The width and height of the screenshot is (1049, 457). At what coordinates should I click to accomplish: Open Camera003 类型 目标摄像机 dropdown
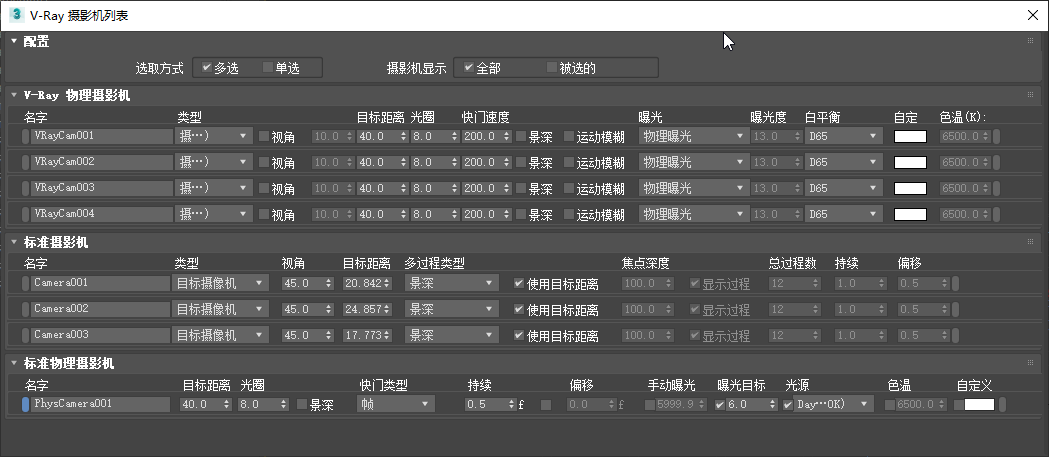(x=221, y=335)
